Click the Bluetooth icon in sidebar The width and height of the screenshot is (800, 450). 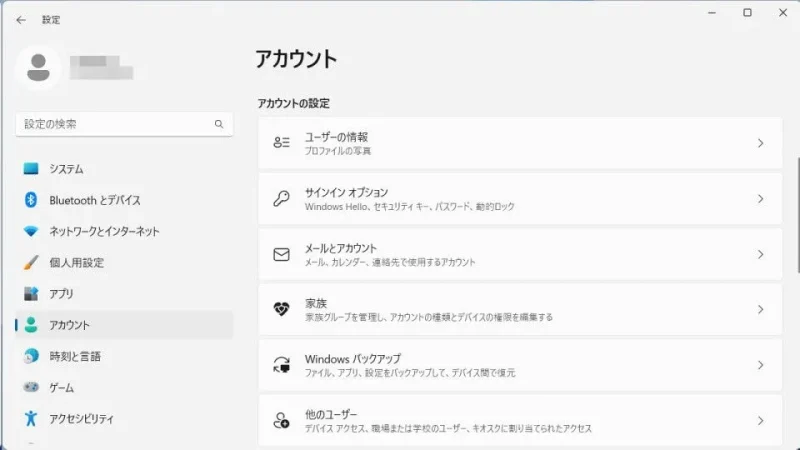point(31,200)
